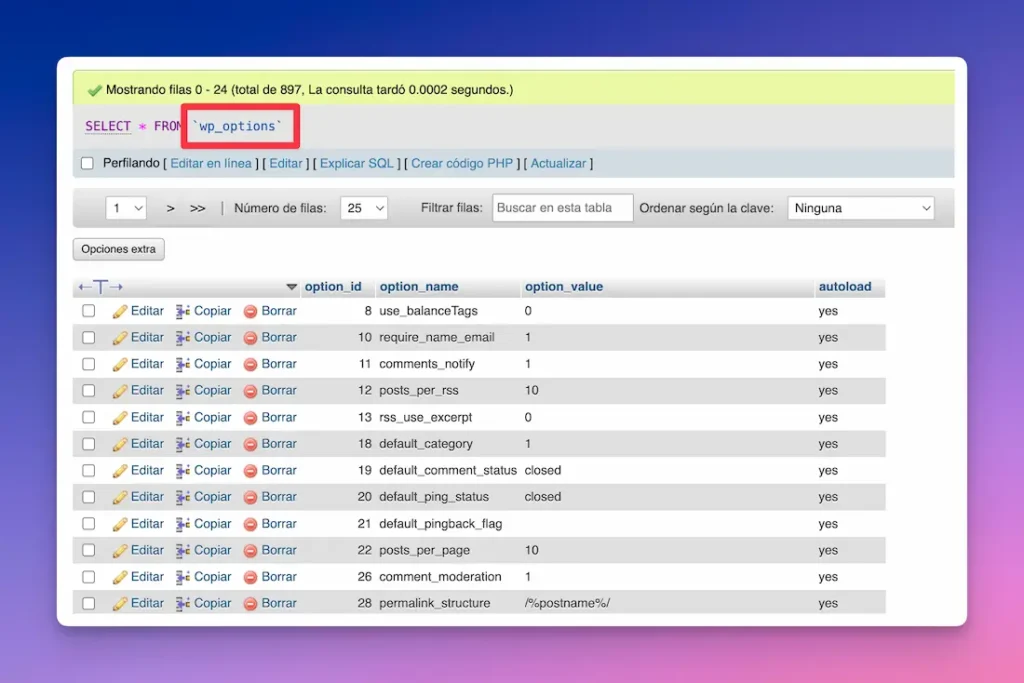
Task: Select the checkbox on the use_balanceTags row
Action: click(x=87, y=311)
